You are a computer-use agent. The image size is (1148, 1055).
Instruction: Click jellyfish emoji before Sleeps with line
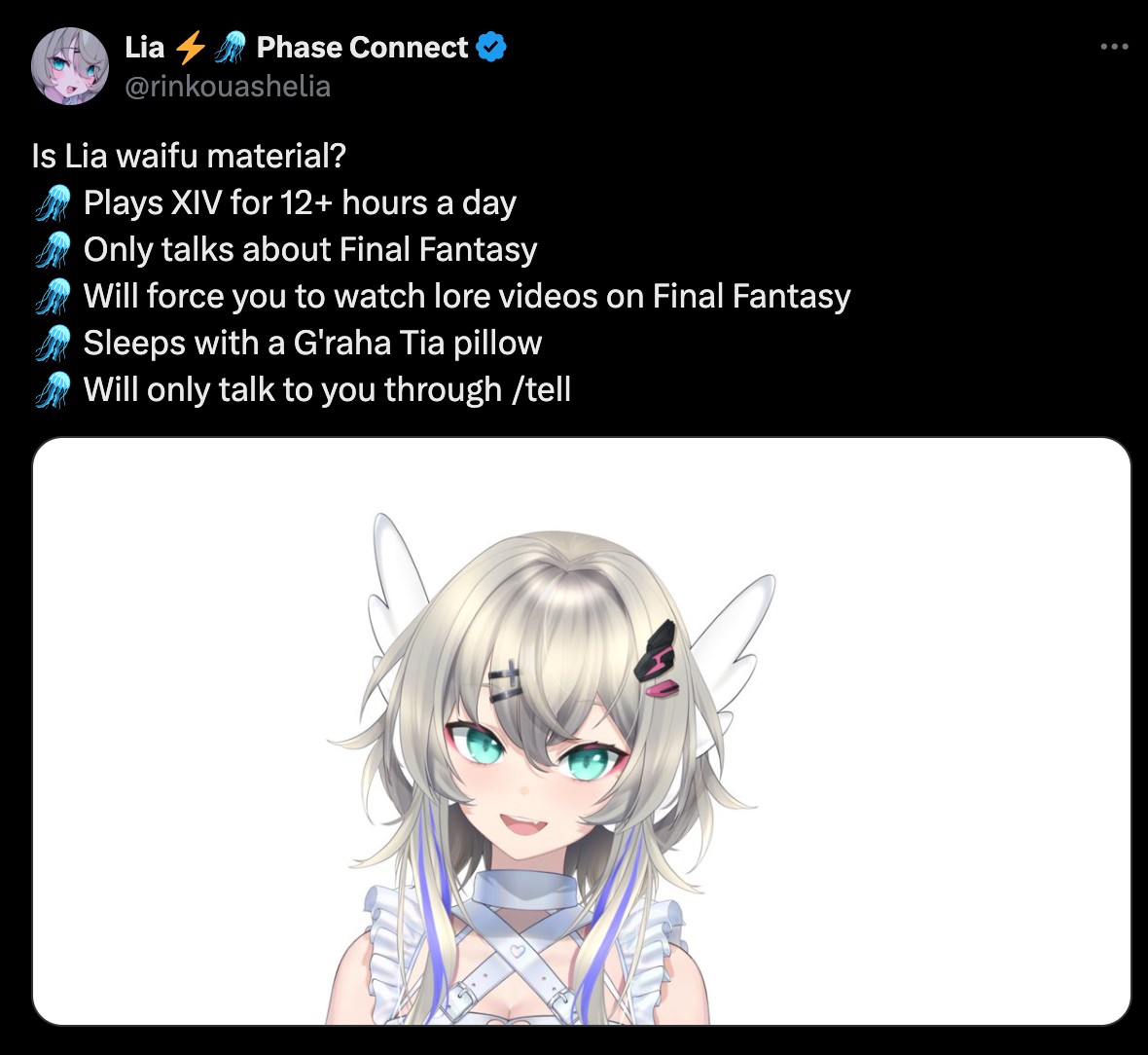53,344
